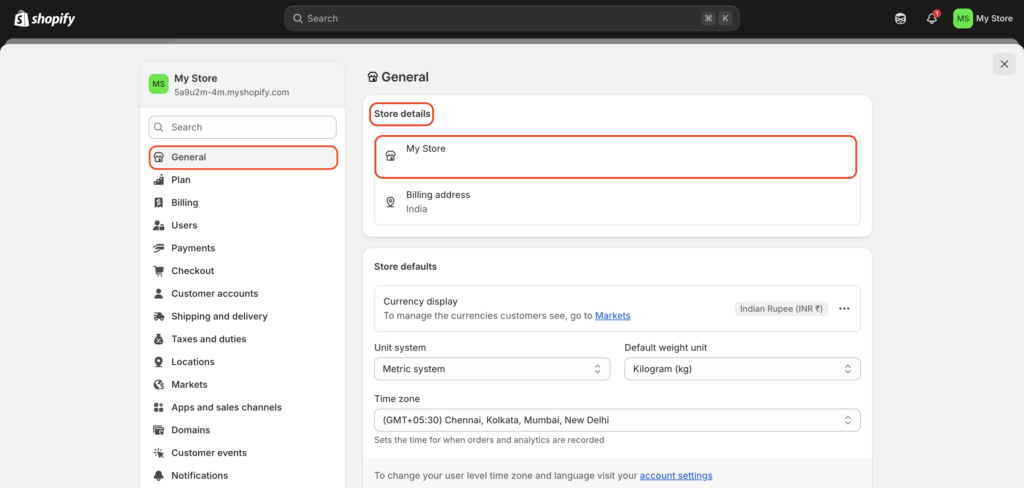Follow the Markets link in Currency display
This screenshot has height=488, width=1024.
pyautogui.click(x=613, y=316)
